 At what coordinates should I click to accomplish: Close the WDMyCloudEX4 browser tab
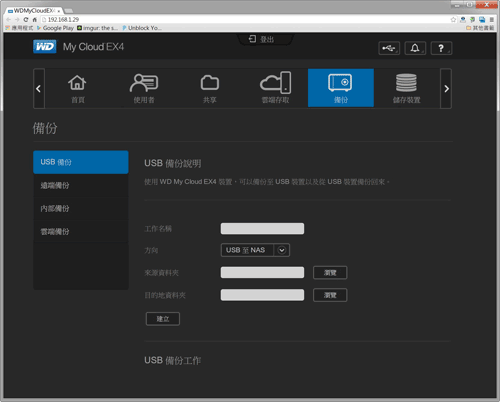(x=59, y=11)
